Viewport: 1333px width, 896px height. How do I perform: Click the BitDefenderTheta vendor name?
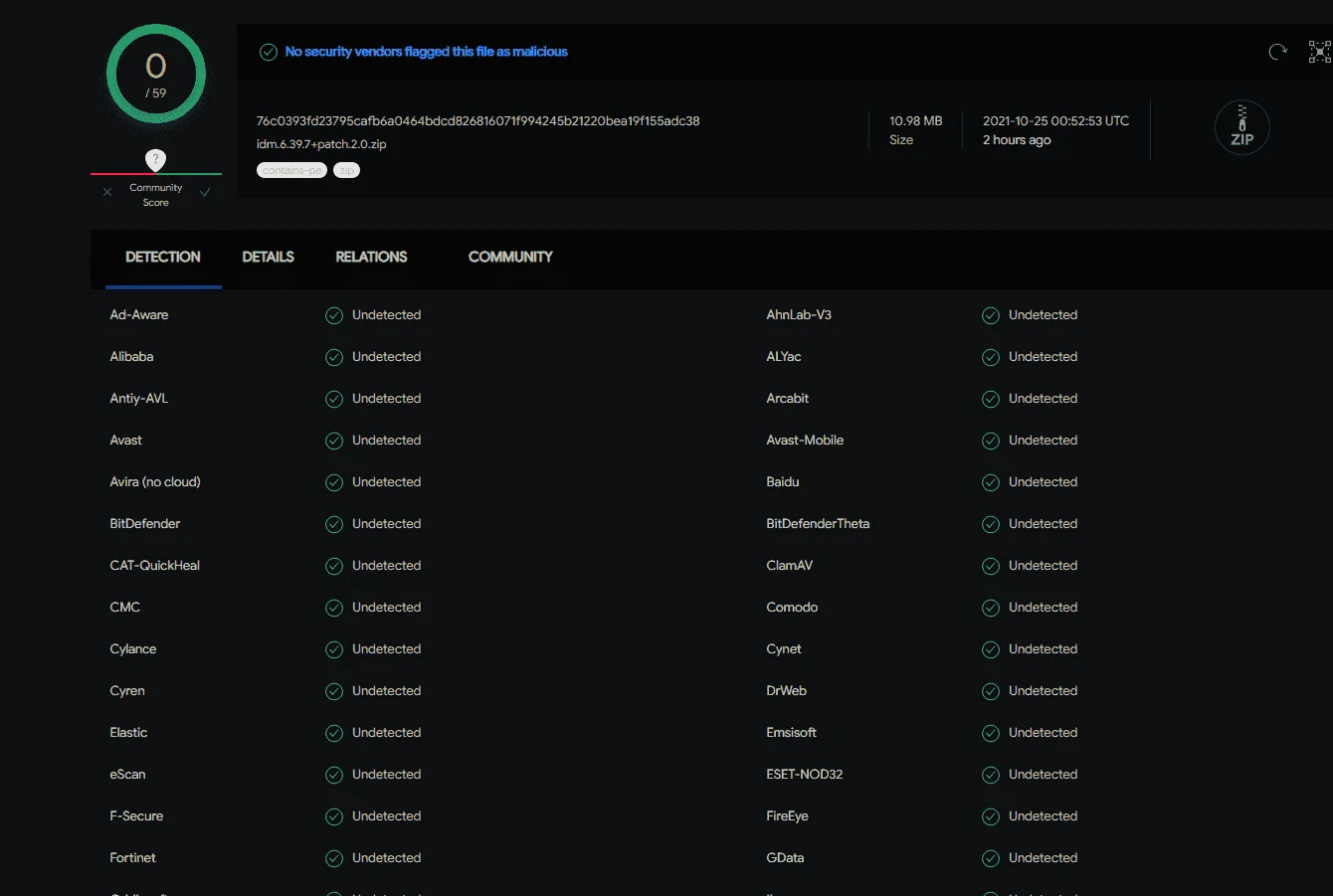point(818,524)
